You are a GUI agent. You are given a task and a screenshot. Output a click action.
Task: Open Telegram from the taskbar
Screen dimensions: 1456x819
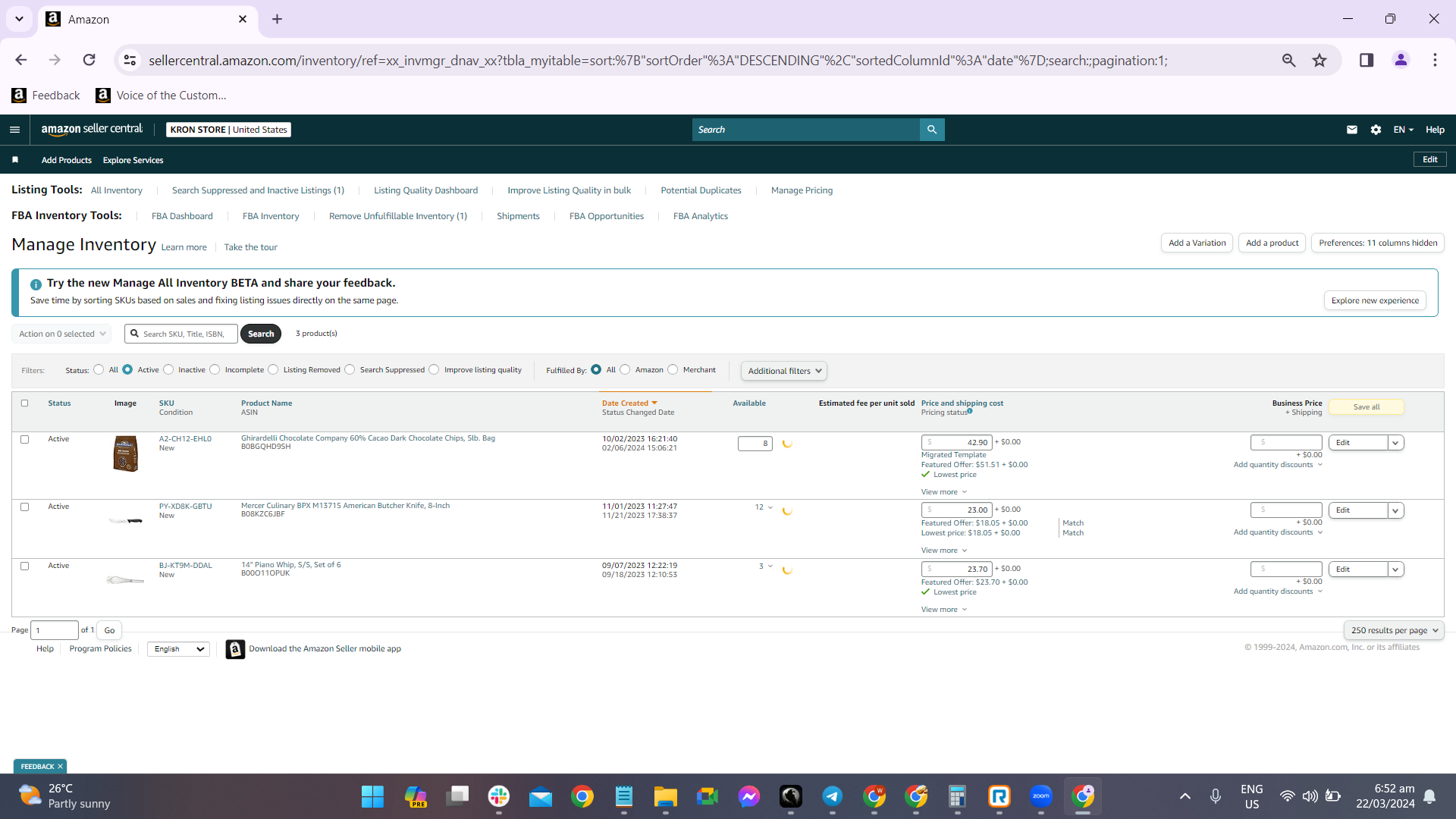[832, 796]
